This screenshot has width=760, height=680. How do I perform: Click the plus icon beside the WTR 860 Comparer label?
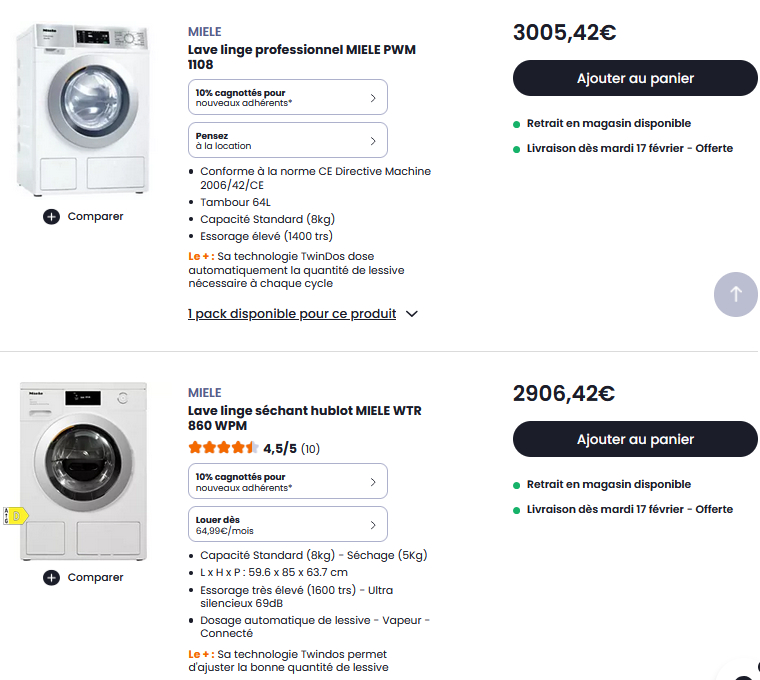click(x=51, y=577)
